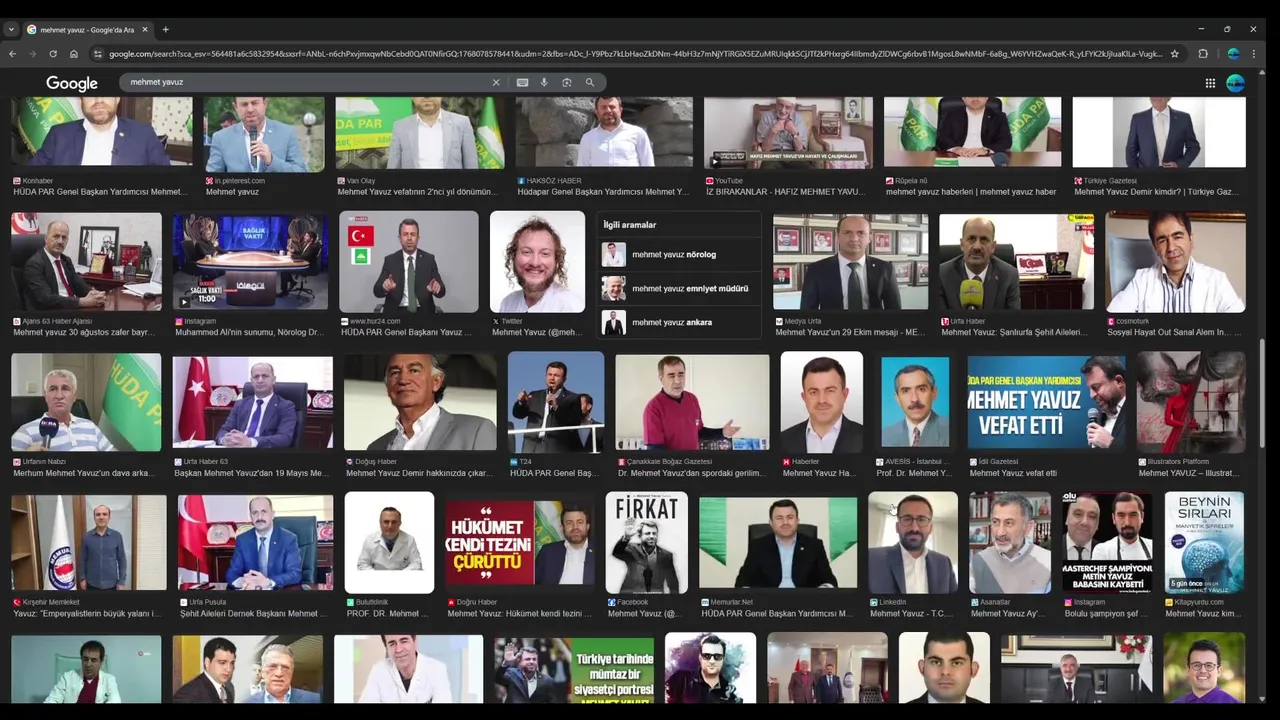Open the Kitapyurdu.com 'Mehmet Yavuz kim' caption
Image resolution: width=1280 pixels, height=720 pixels.
click(x=1203, y=613)
